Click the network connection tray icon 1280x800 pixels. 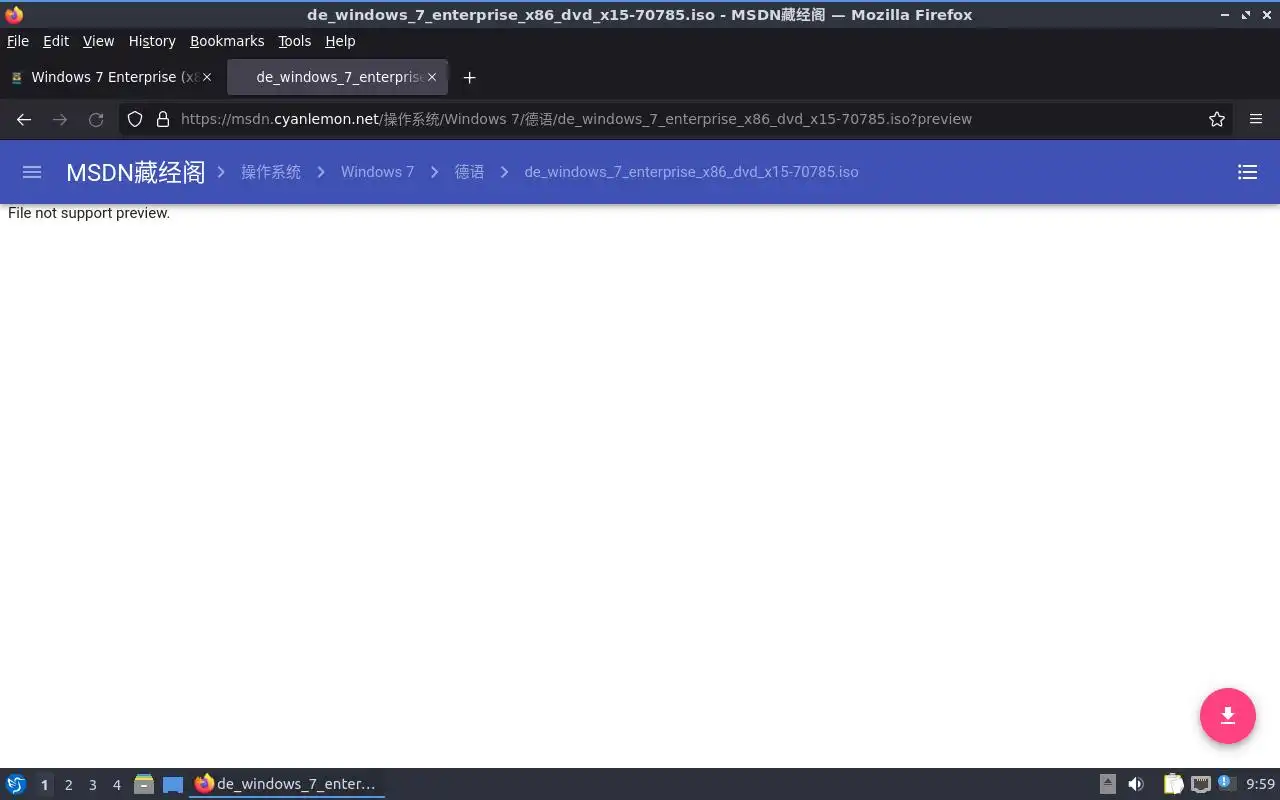tap(1200, 784)
